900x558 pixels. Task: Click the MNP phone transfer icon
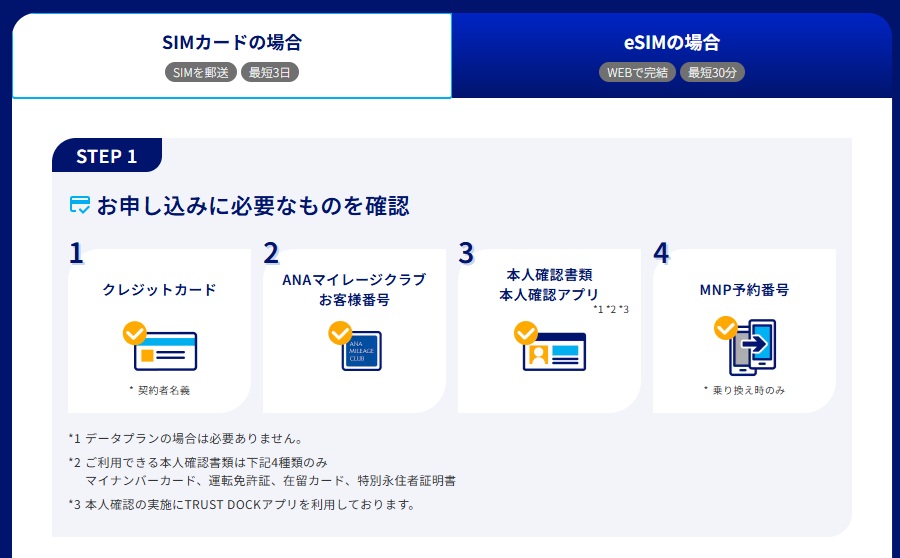click(x=752, y=347)
